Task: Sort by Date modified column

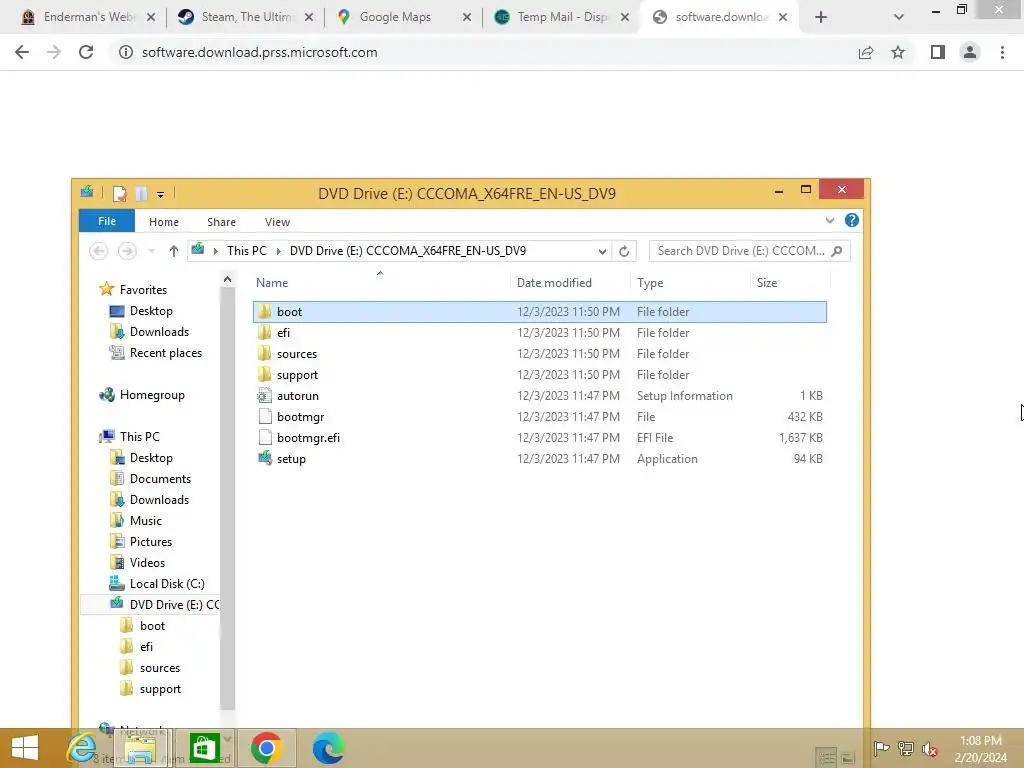Action: click(x=554, y=283)
